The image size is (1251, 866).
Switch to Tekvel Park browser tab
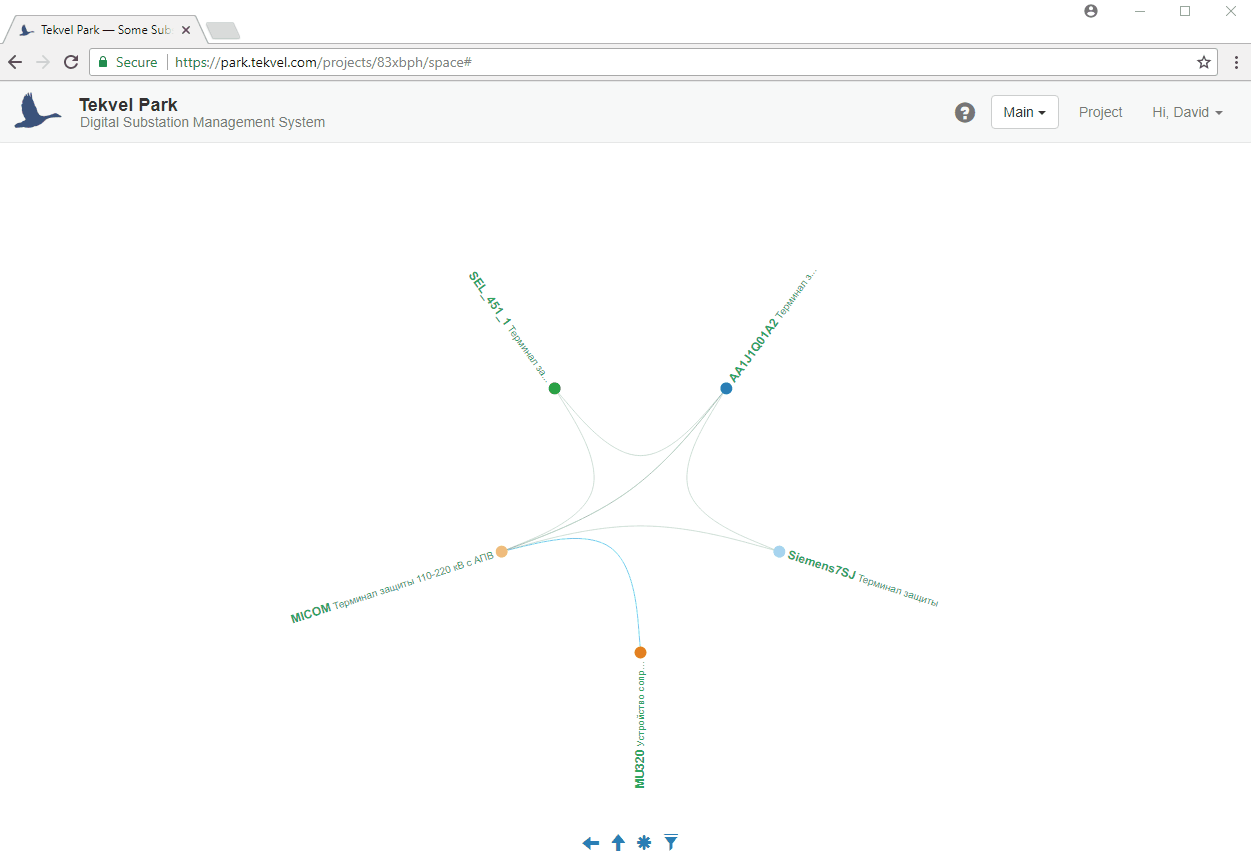coord(105,30)
